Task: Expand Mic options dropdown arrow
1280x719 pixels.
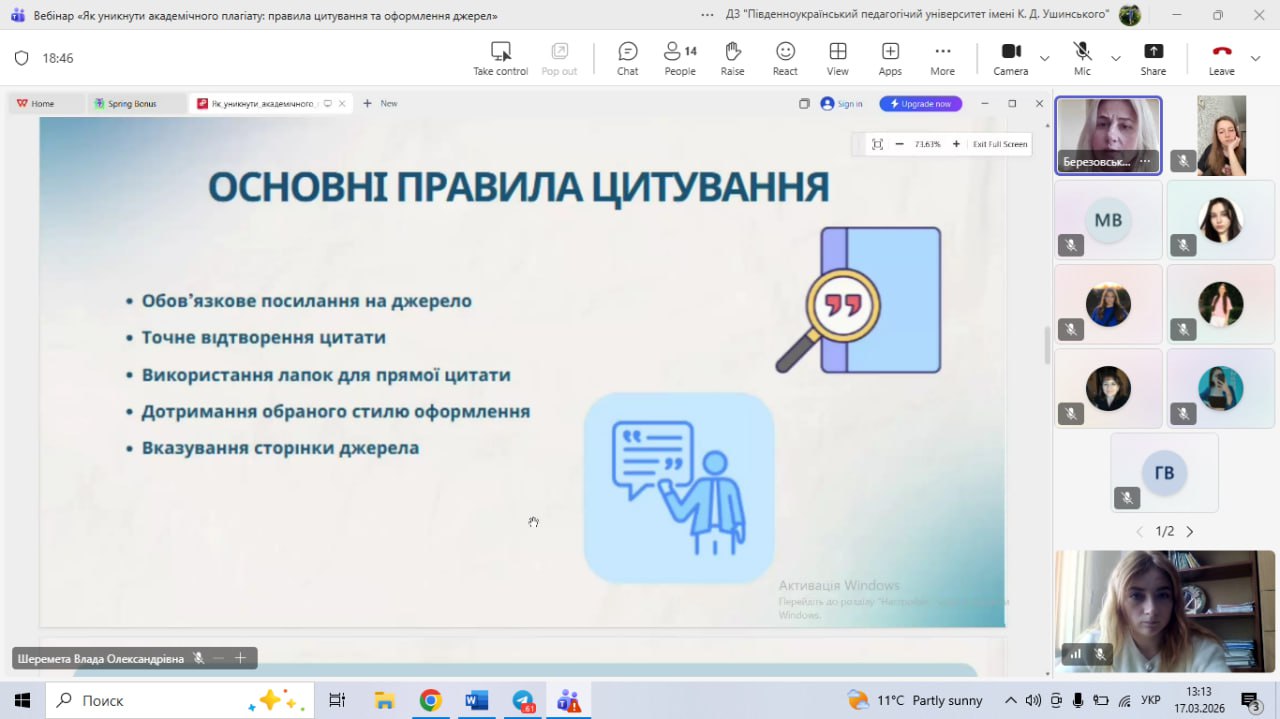Action: (x=1116, y=59)
